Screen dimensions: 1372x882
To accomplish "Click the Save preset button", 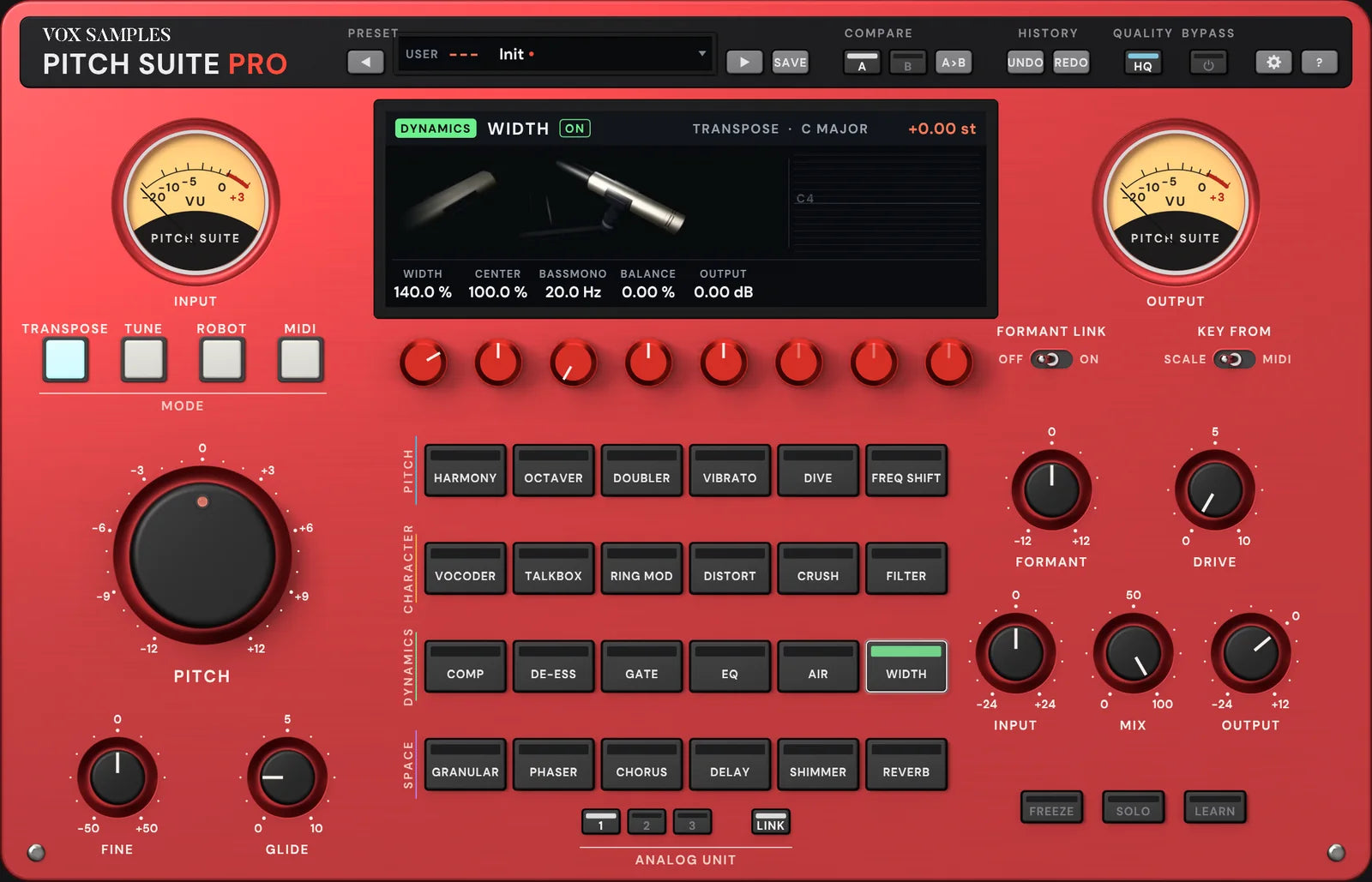I will point(790,62).
